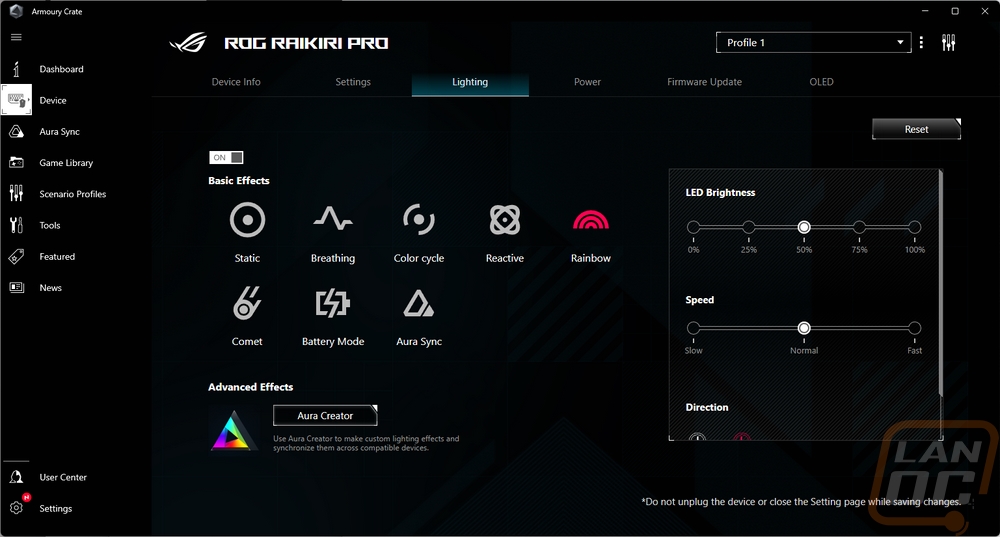Switch to the Firmware Update tab

point(704,82)
